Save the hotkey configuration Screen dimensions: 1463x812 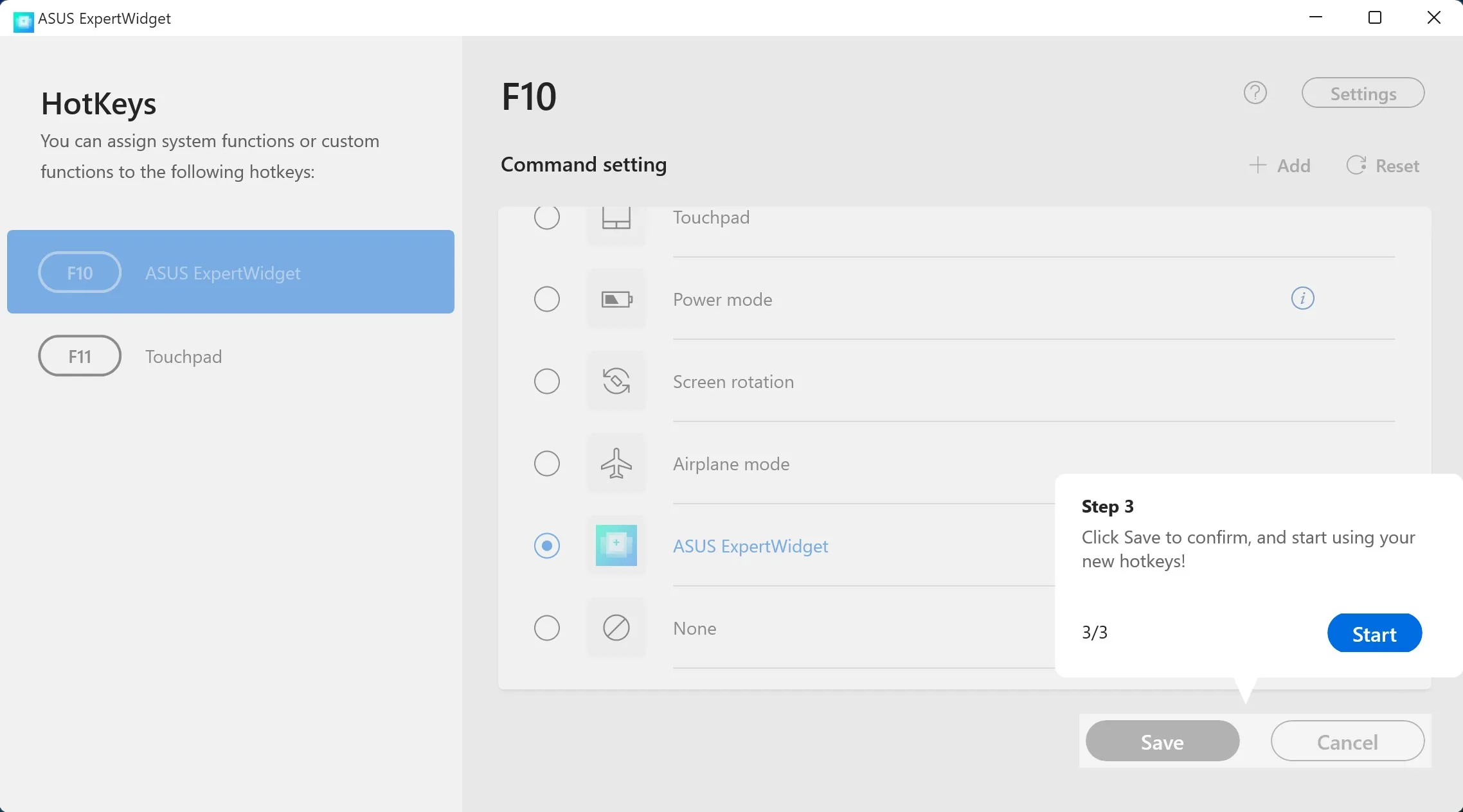pyautogui.click(x=1162, y=741)
